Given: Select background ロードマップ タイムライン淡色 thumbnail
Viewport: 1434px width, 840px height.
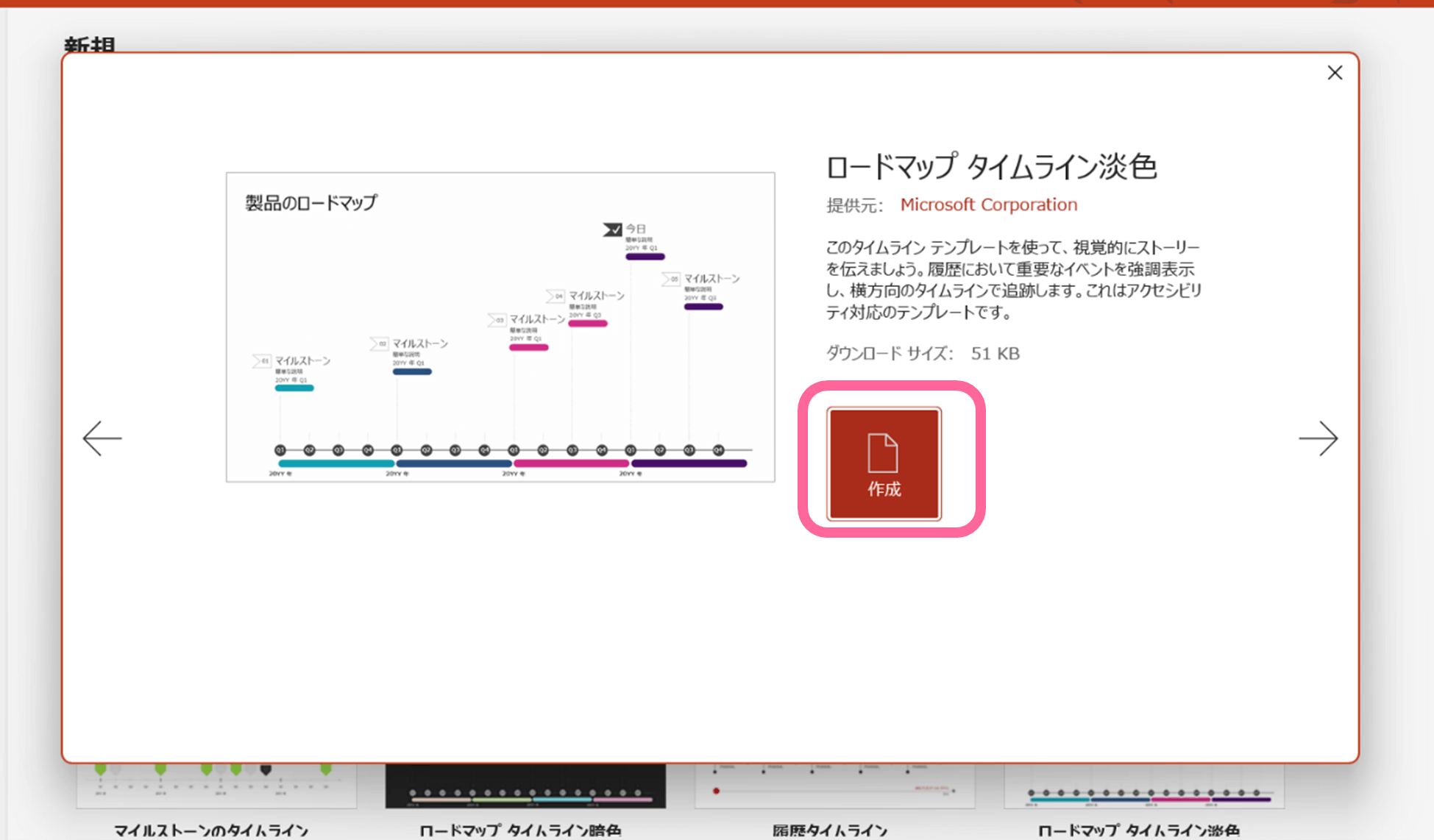Looking at the screenshot, I should click(1144, 786).
